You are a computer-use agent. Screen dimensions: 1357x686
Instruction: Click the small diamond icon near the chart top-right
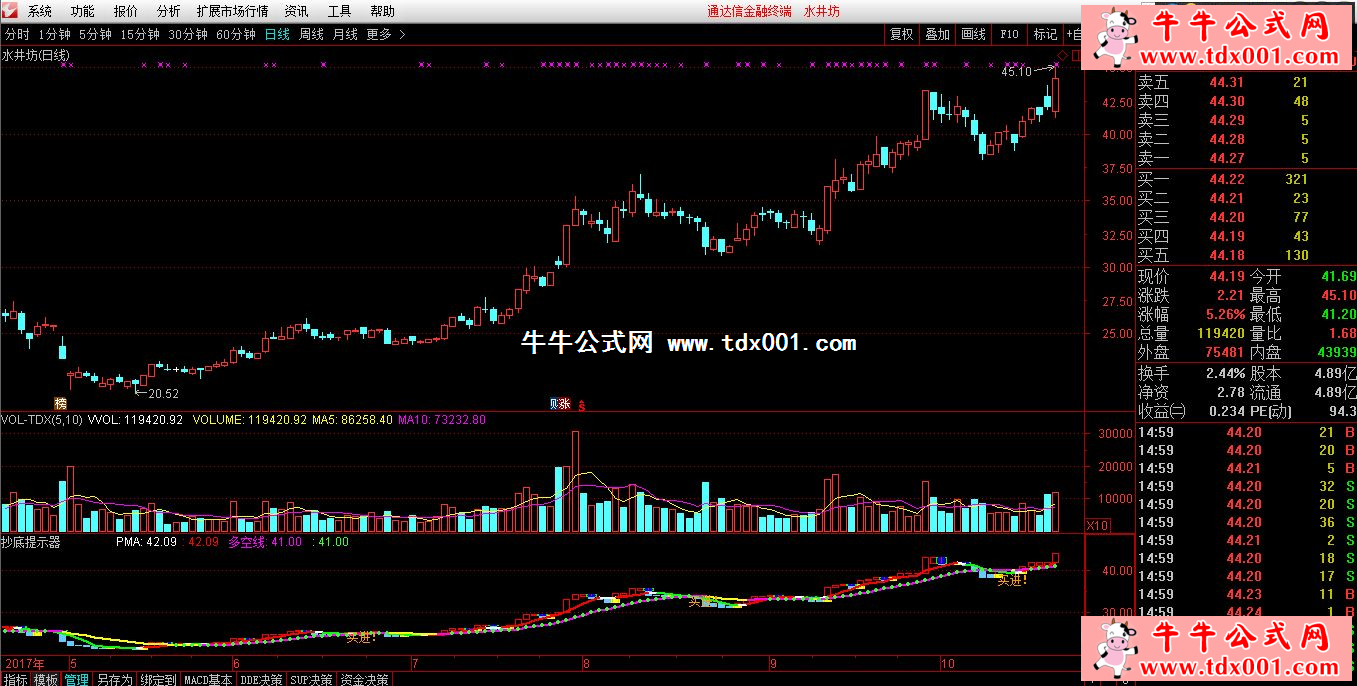coord(1063,54)
